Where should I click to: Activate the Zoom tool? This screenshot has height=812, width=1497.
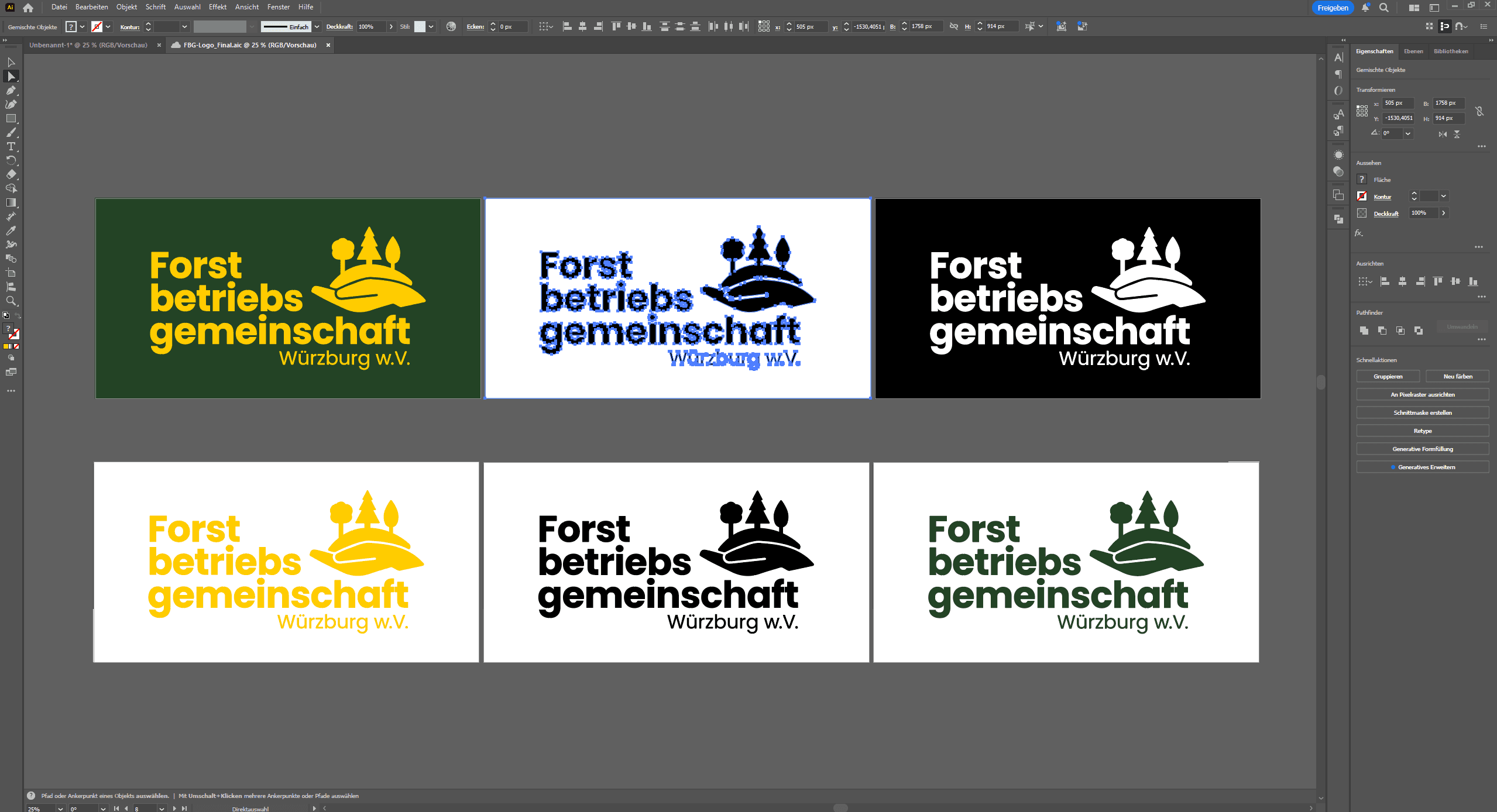click(11, 301)
